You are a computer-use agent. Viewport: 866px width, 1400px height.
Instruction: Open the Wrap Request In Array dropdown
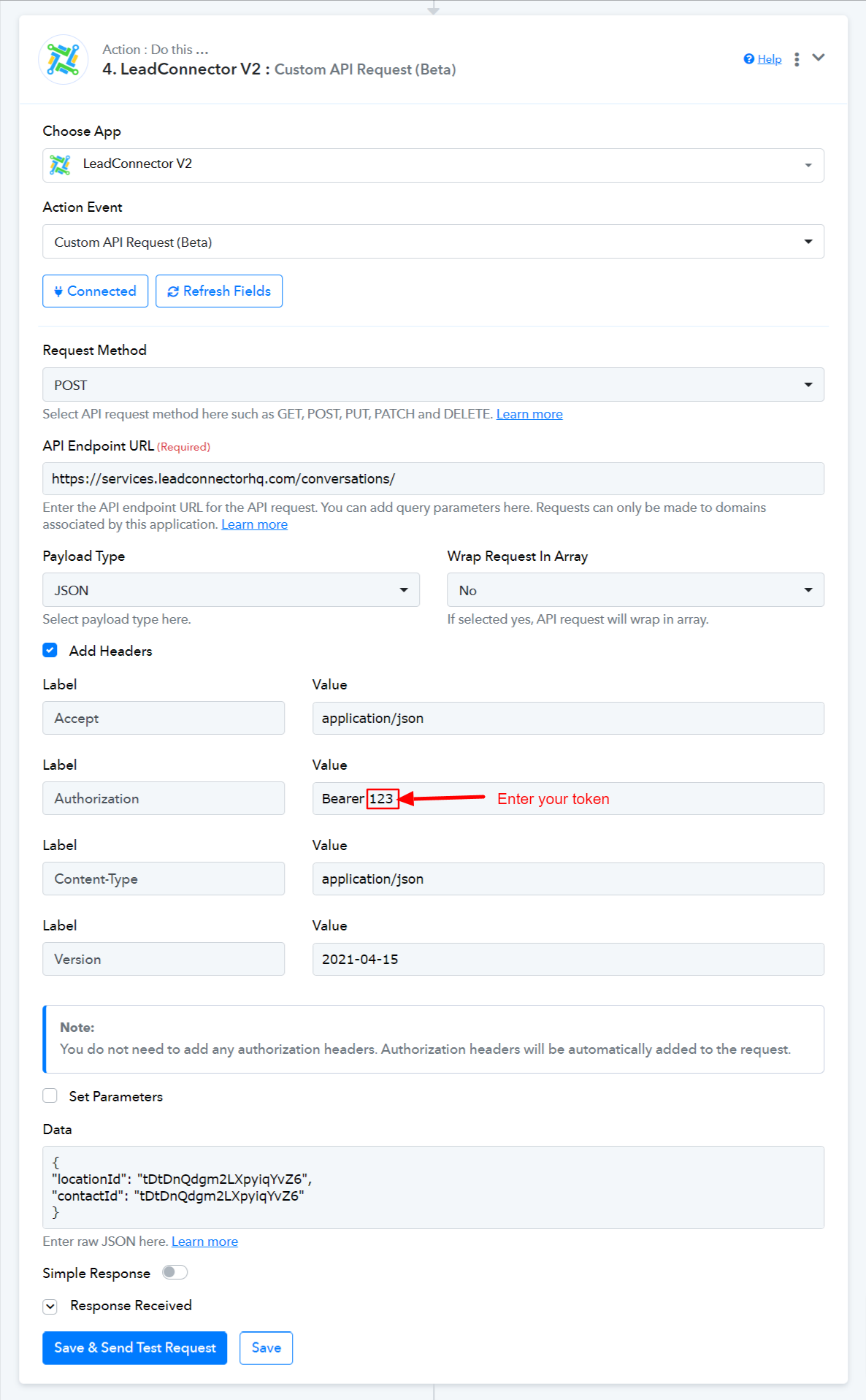(635, 590)
